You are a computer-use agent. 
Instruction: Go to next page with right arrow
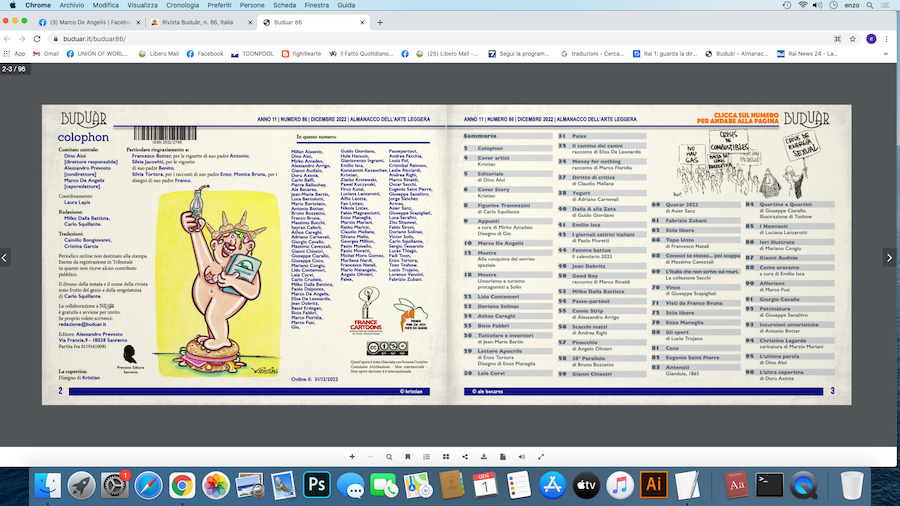tap(889, 258)
